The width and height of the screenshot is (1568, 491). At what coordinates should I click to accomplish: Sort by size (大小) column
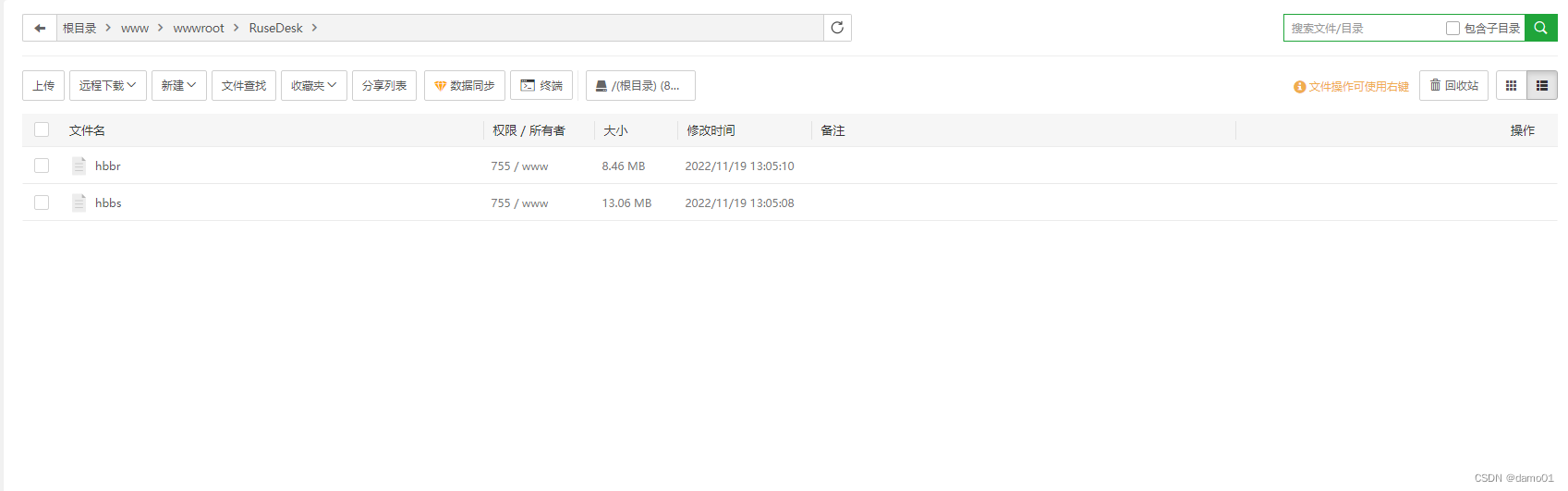click(x=615, y=130)
